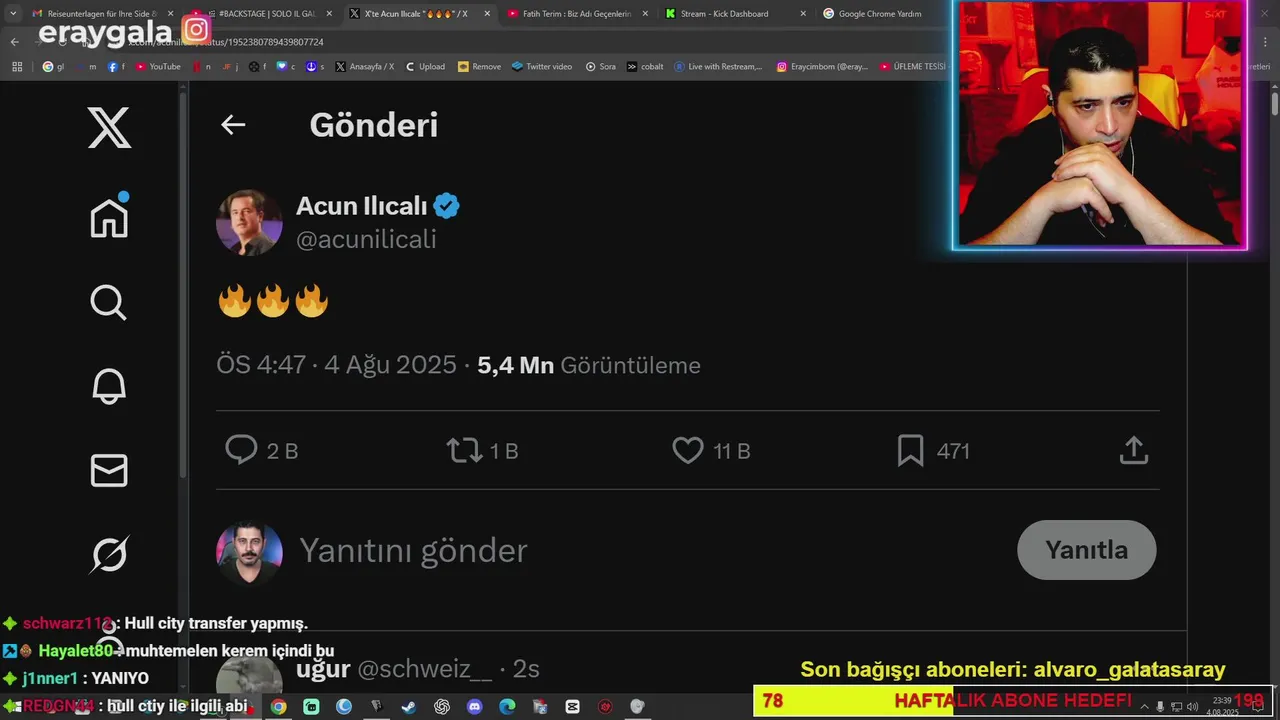
Task: Open the search magnifier in sidebar
Action: coord(108,302)
